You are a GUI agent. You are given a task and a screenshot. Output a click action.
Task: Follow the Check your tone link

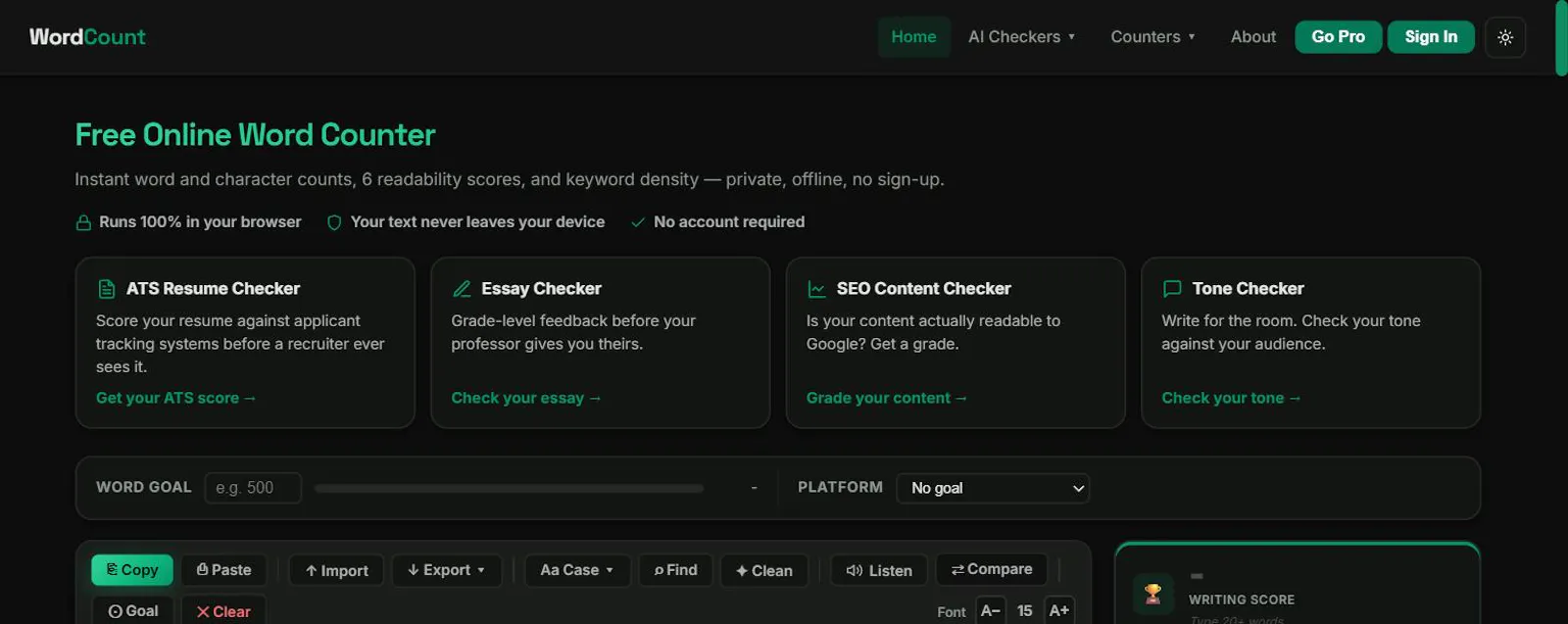click(x=1231, y=398)
